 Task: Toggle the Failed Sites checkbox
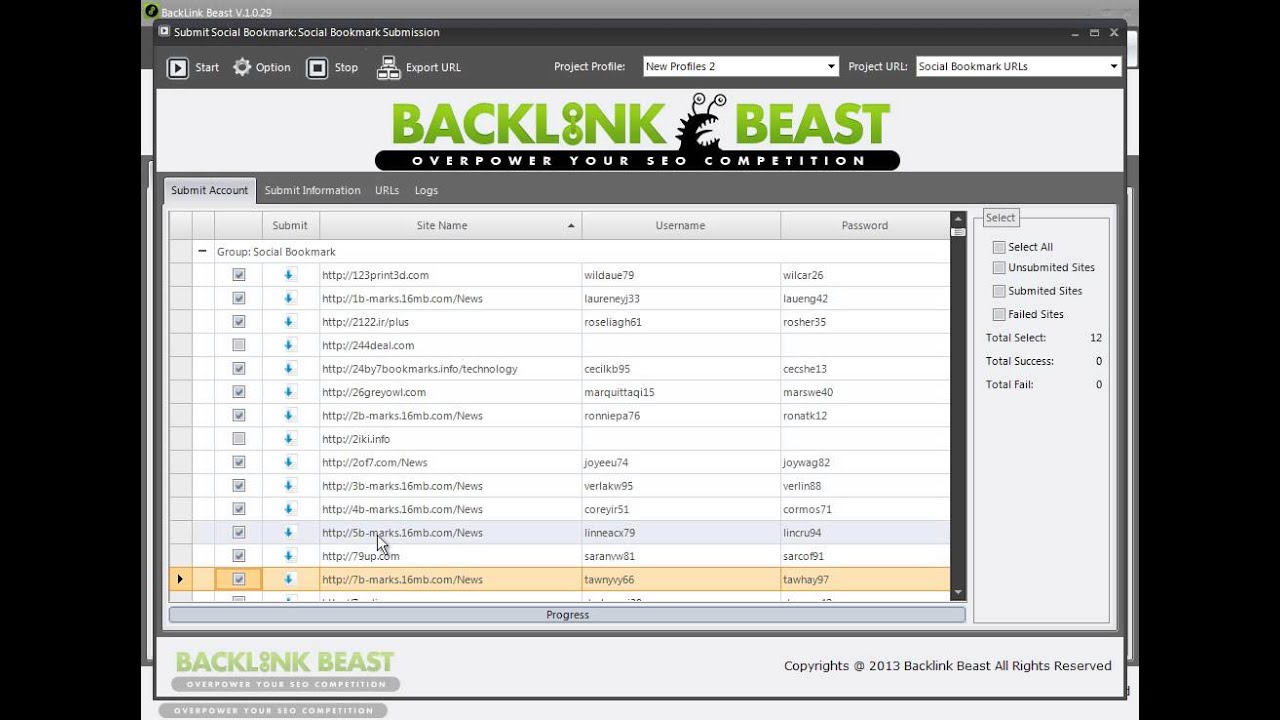pyautogui.click(x=999, y=314)
